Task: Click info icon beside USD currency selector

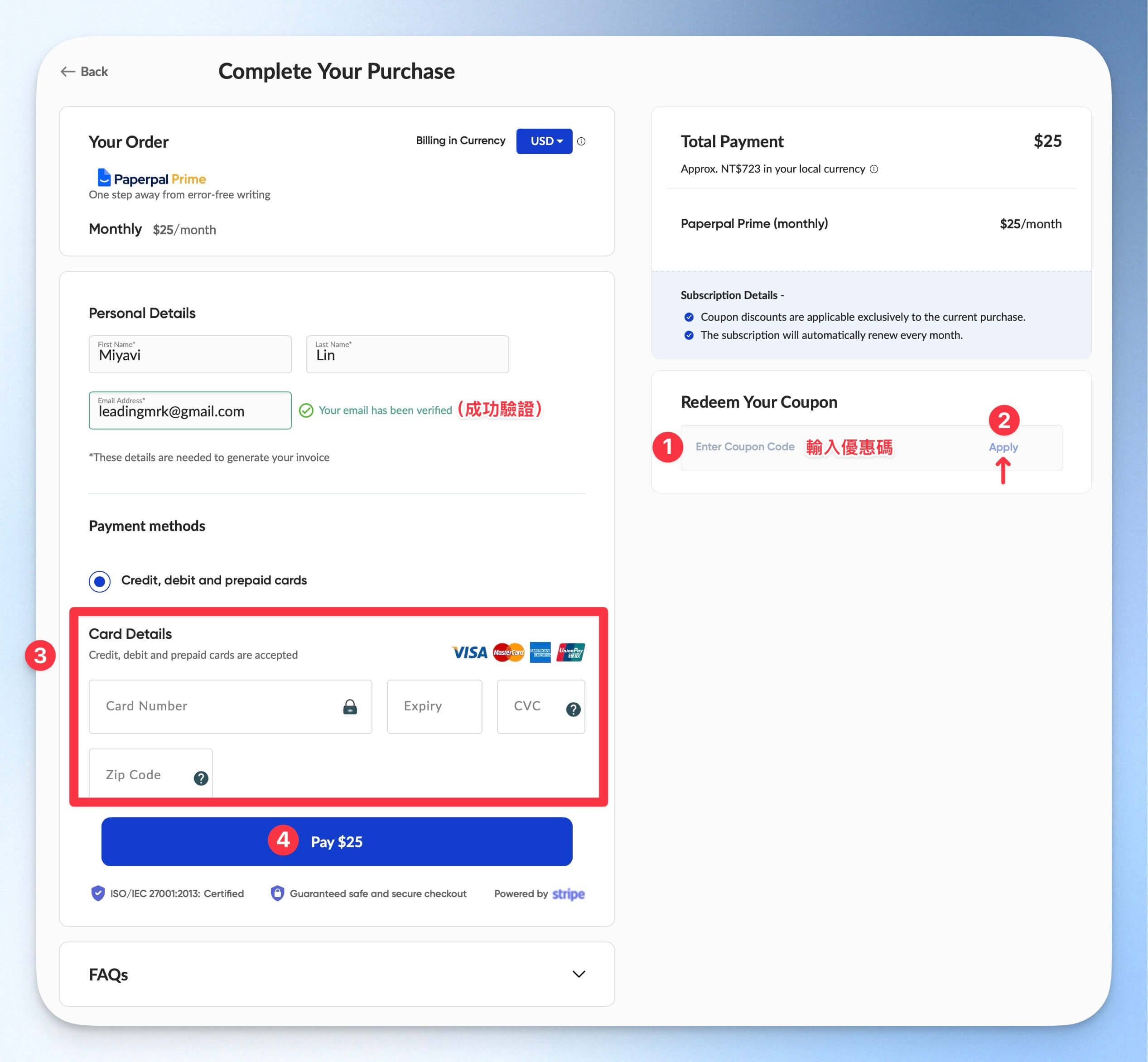Action: click(581, 141)
